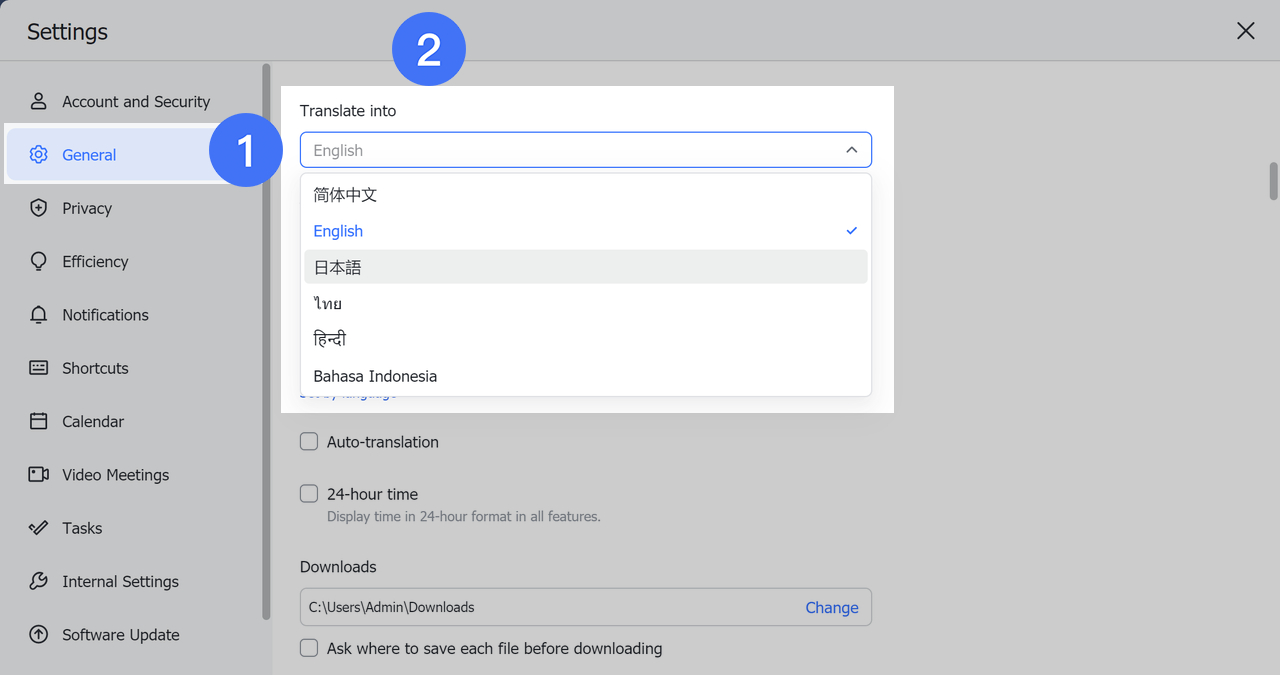Collapse the Translate into dropdown
1280x675 pixels.
(x=851, y=150)
